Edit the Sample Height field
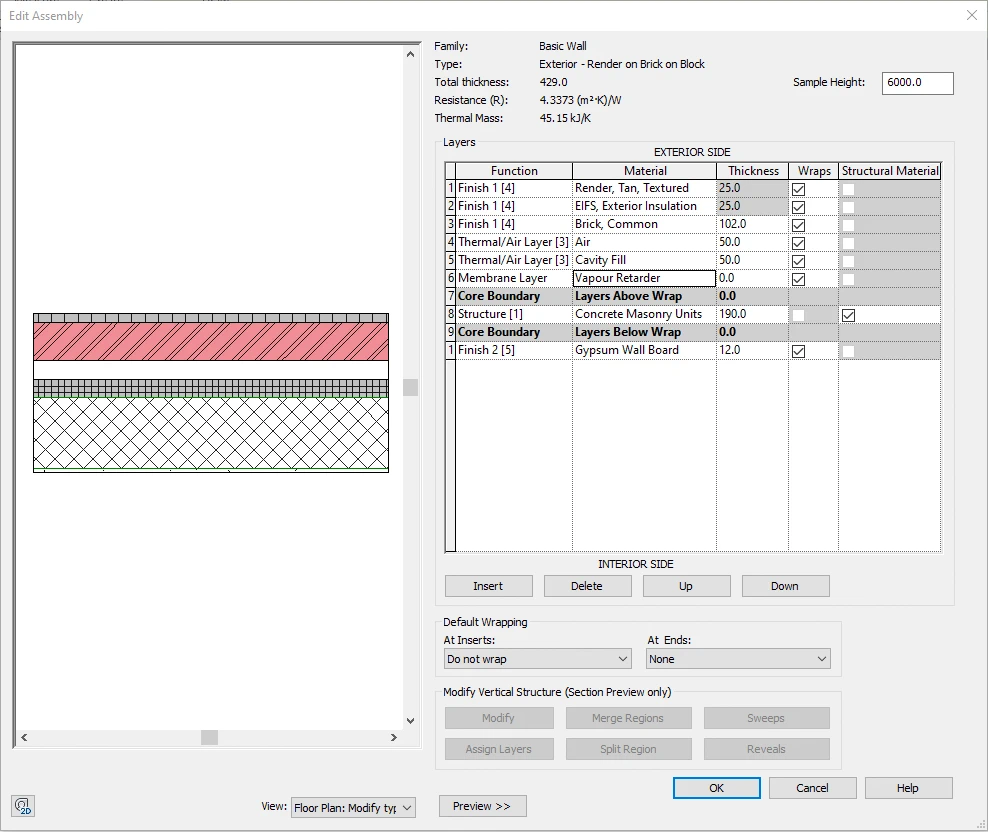This screenshot has height=832, width=988. click(x=917, y=83)
